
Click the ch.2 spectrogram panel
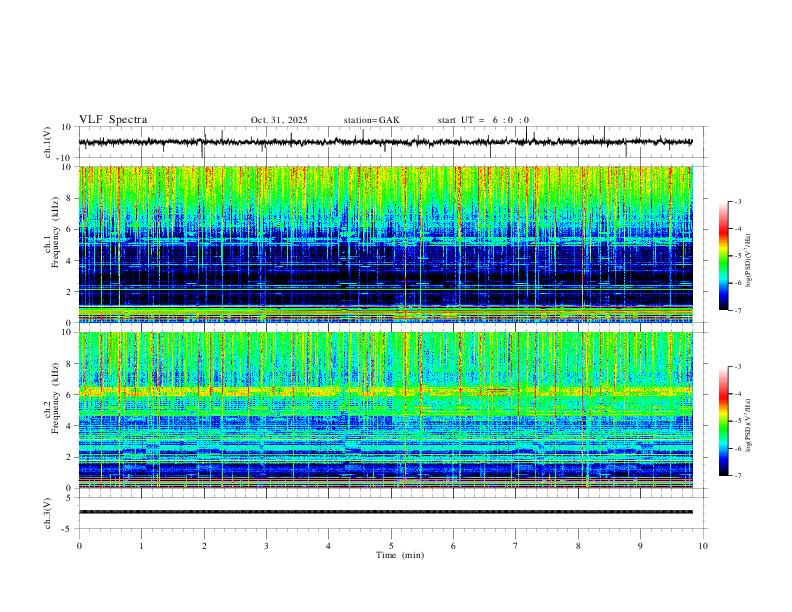[386, 410]
